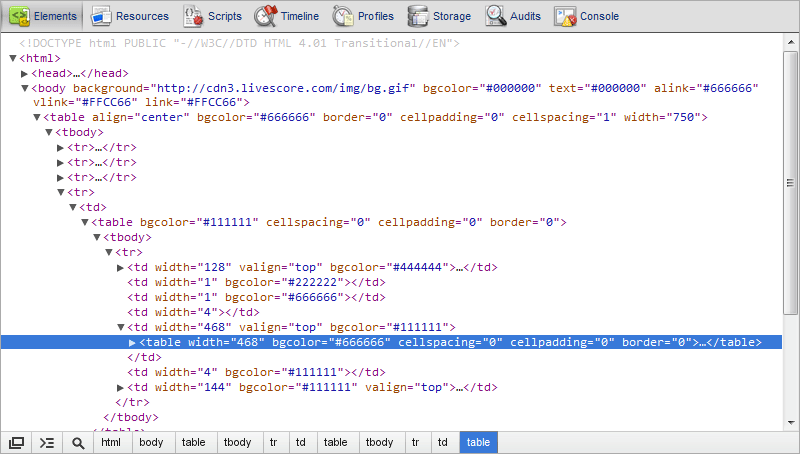The height and width of the screenshot is (454, 800).
Task: Select the closing /tr tag line
Action: pos(132,402)
